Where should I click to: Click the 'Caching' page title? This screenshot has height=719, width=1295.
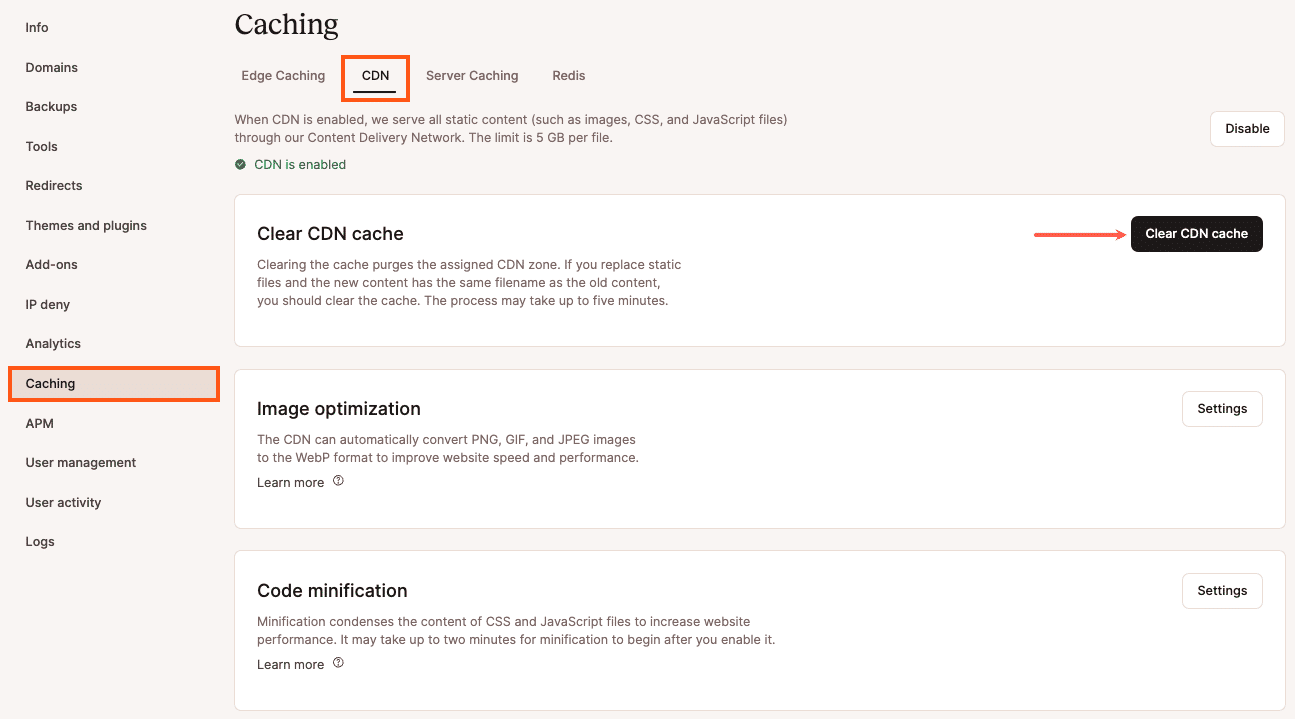(287, 24)
